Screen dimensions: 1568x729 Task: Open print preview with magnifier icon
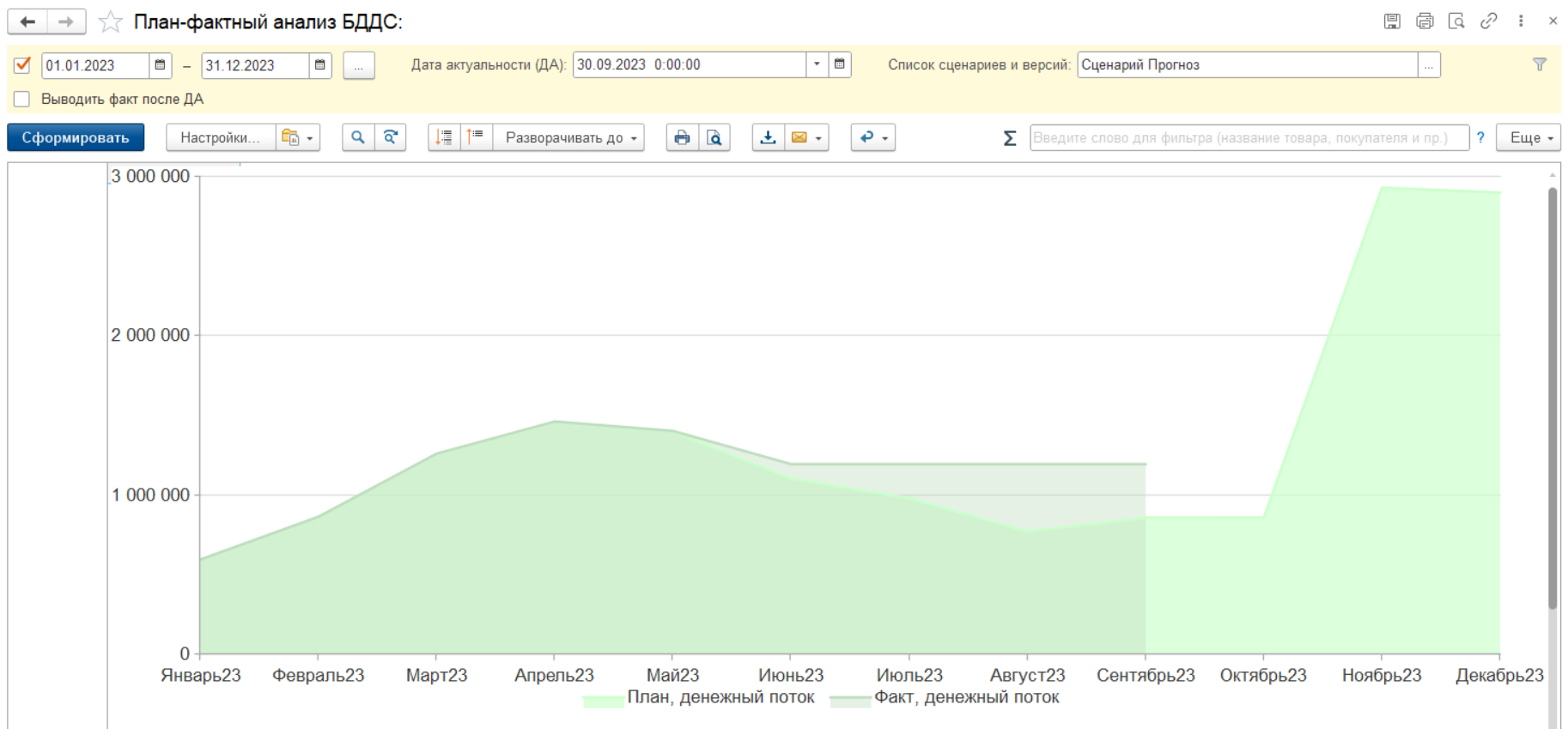tap(714, 137)
